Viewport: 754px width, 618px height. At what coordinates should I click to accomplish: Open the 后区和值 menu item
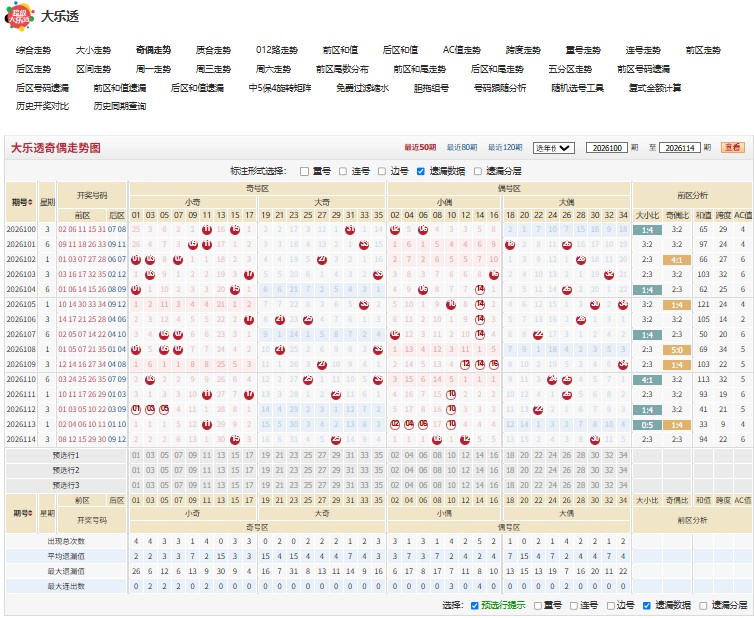pyautogui.click(x=401, y=50)
